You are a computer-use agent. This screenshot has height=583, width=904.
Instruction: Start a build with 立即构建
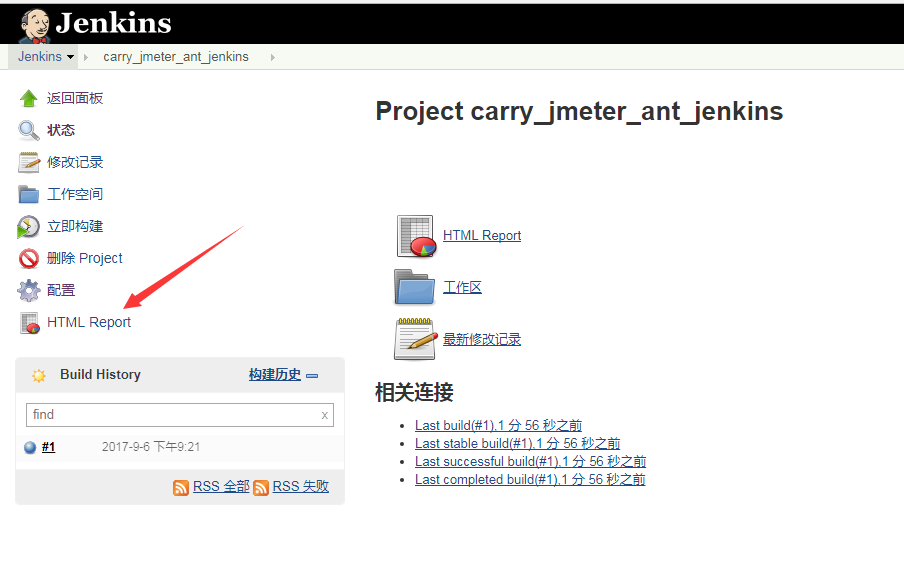tap(75, 227)
